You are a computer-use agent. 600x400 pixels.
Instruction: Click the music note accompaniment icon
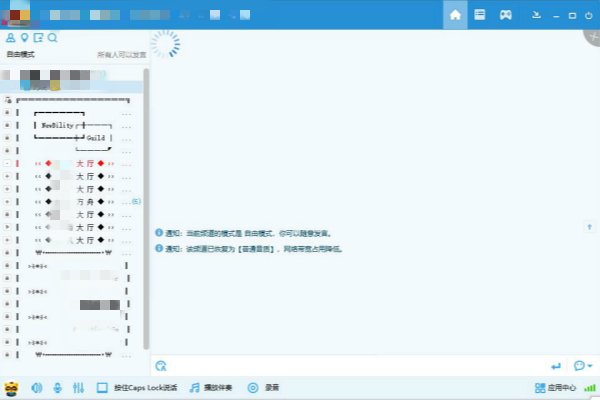pyautogui.click(x=195, y=388)
